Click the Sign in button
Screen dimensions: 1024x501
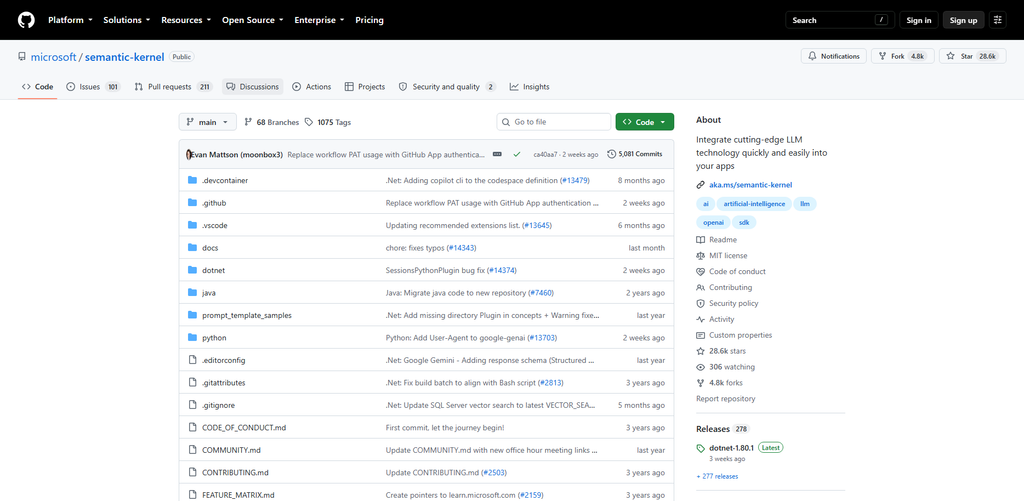pos(919,20)
